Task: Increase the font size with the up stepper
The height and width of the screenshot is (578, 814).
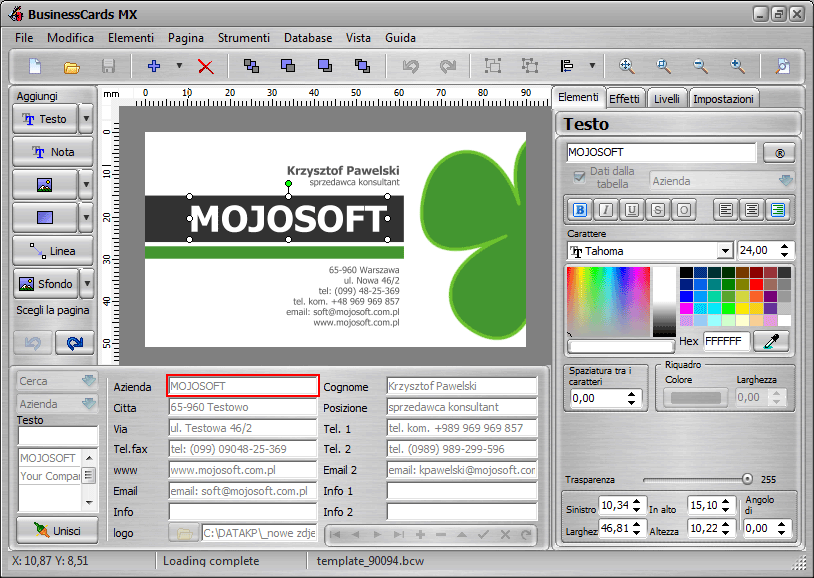Action: (x=784, y=247)
